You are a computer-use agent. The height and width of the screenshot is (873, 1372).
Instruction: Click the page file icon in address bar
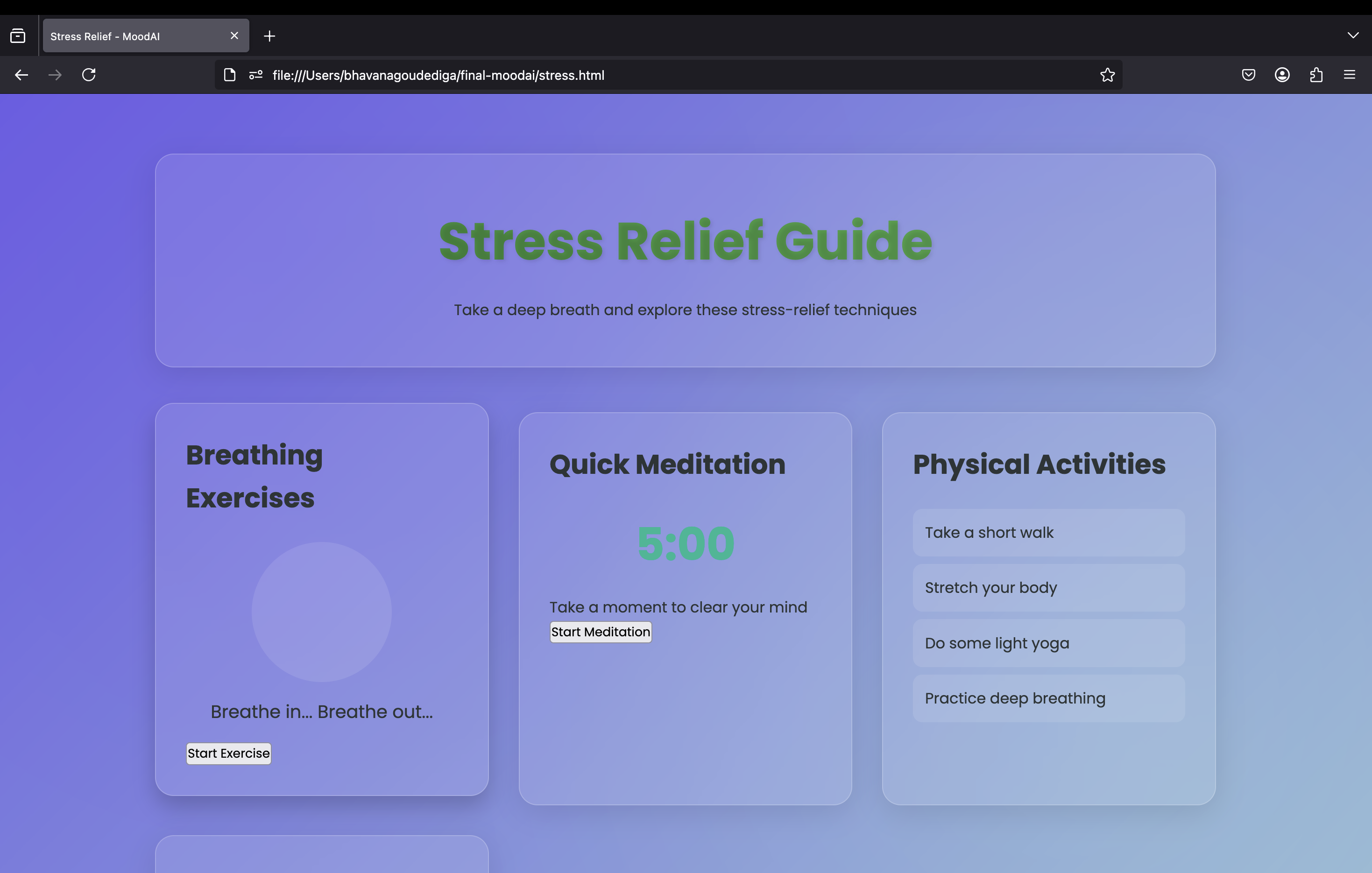coord(230,75)
